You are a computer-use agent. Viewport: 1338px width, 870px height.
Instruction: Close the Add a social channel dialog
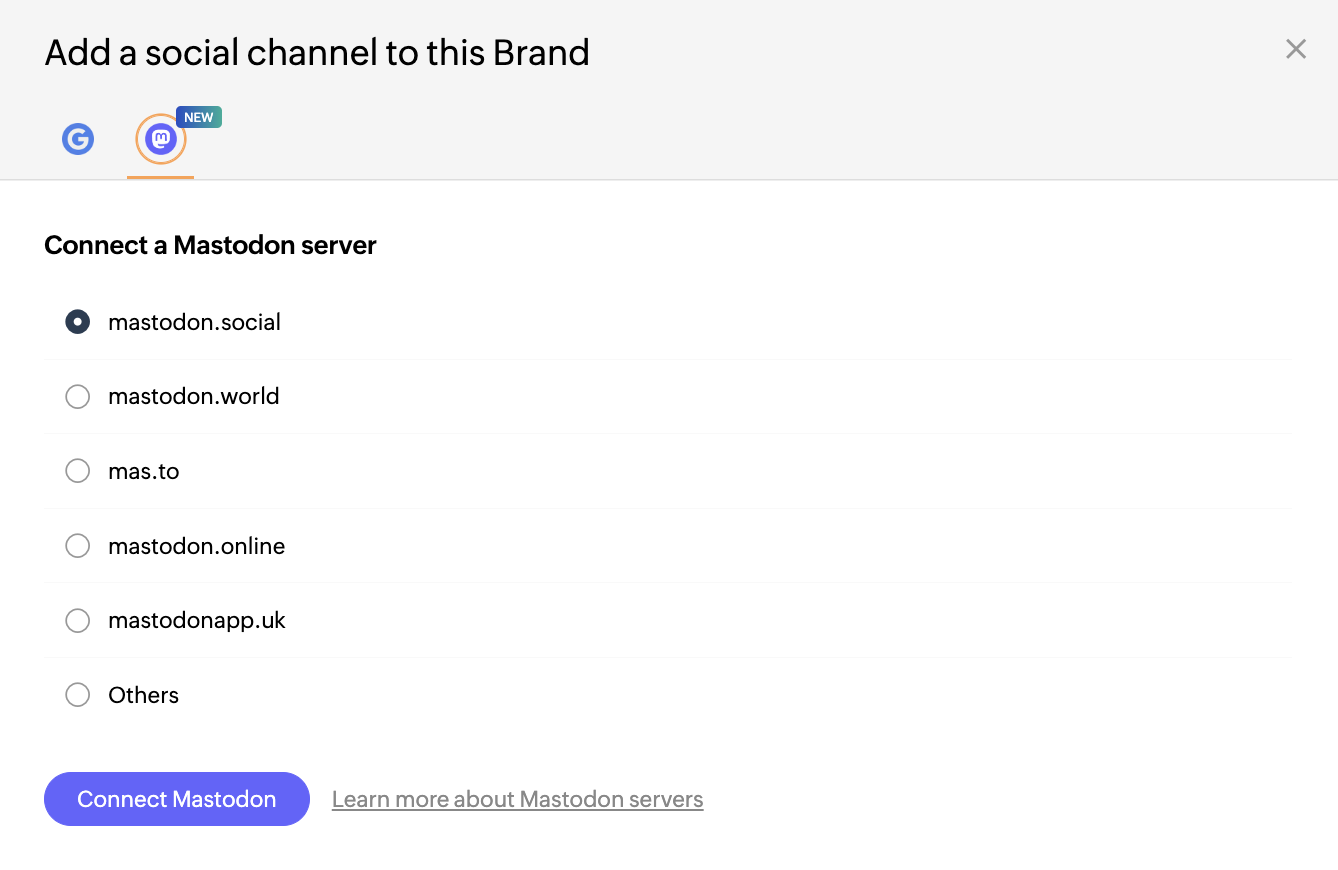(1296, 49)
